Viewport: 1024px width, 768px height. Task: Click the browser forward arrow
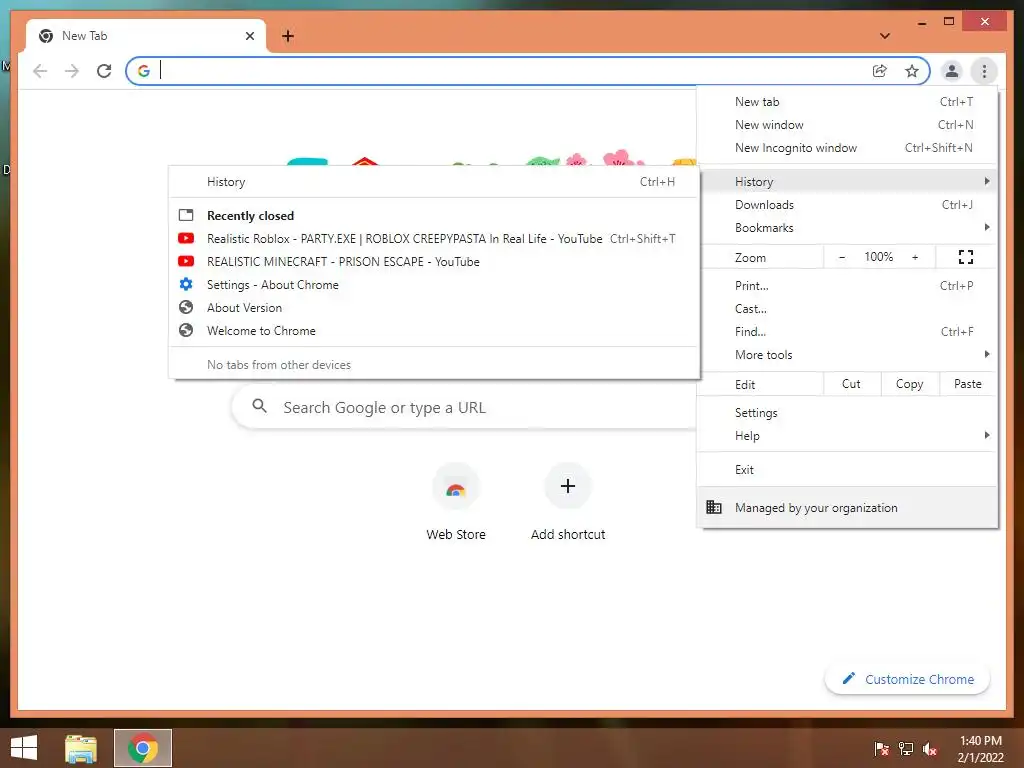(x=72, y=71)
